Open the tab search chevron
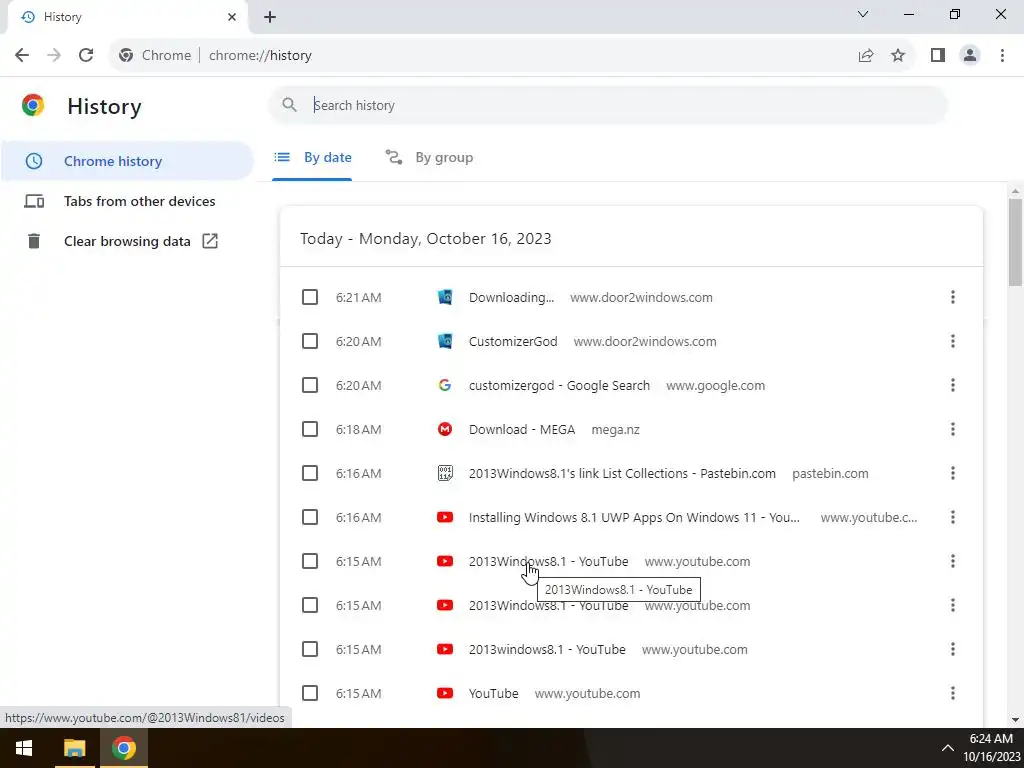Screen dimensions: 1024x768 point(863,14)
